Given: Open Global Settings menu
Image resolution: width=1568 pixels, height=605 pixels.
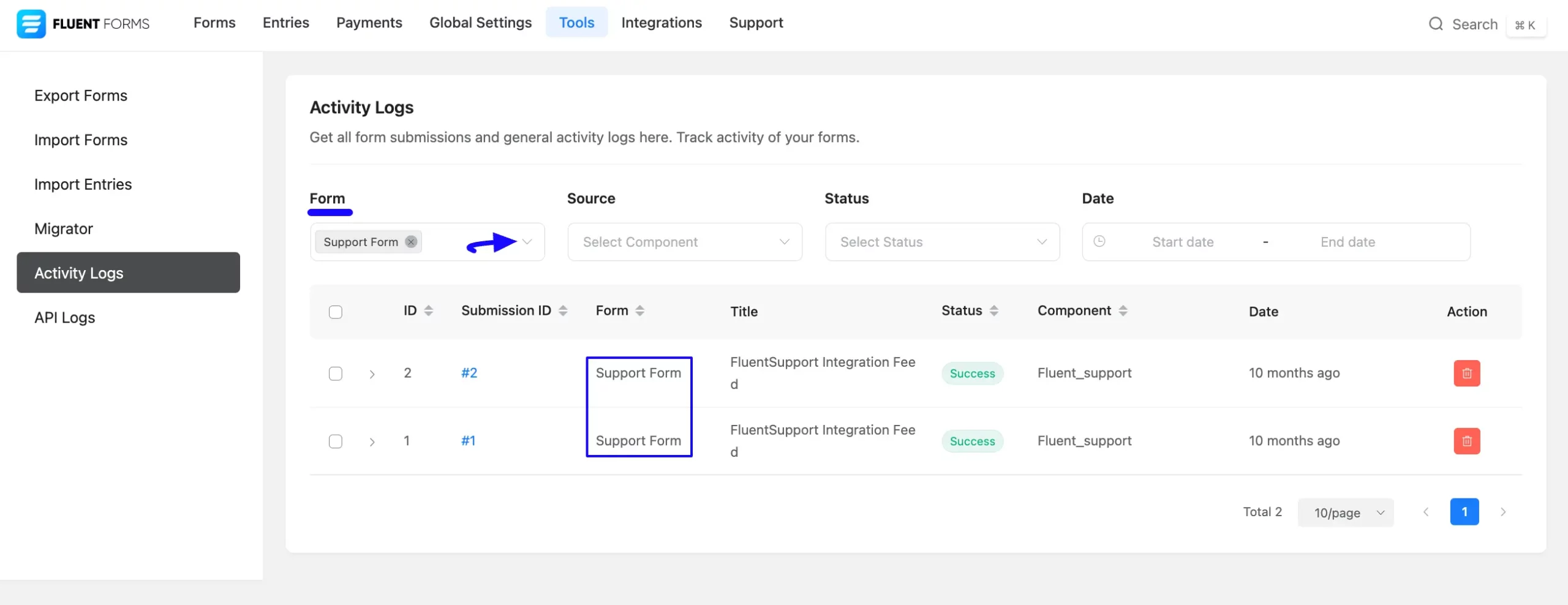Looking at the screenshot, I should [480, 23].
